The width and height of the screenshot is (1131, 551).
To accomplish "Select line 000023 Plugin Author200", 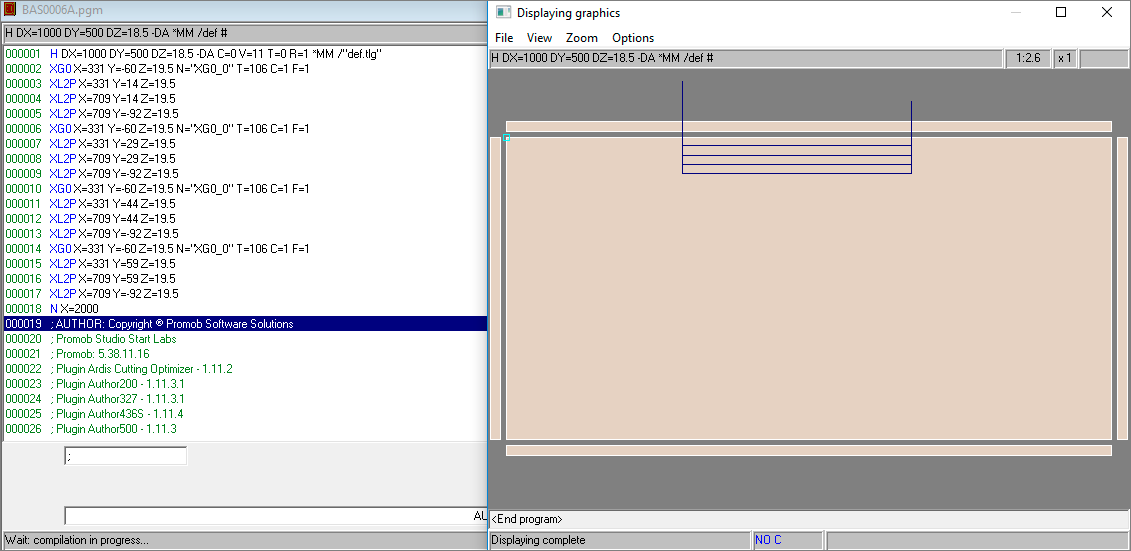I will [x=245, y=384].
